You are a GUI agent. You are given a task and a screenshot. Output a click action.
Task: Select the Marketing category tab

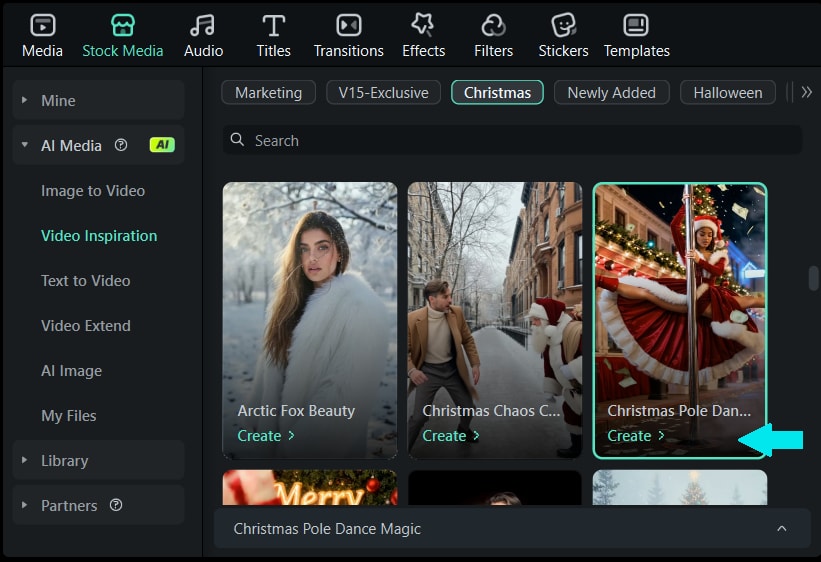(269, 93)
